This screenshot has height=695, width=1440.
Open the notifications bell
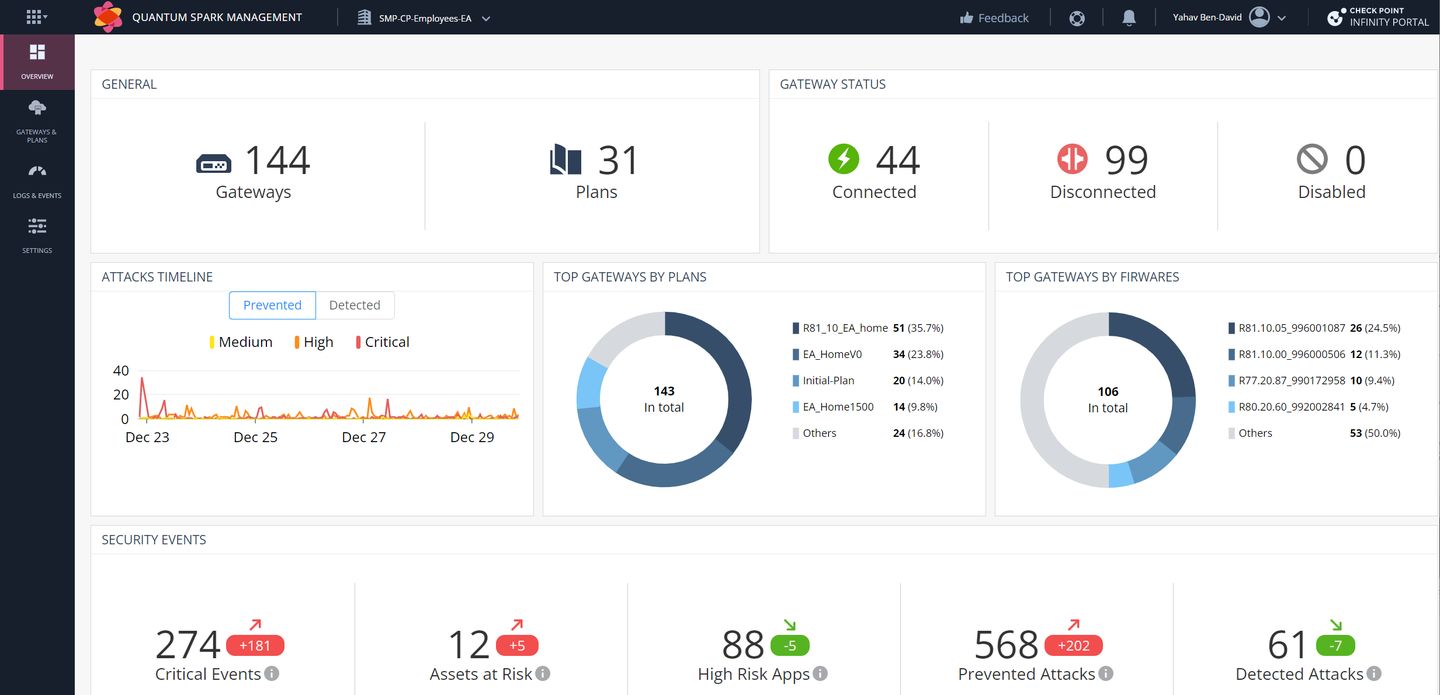[x=1129, y=16]
